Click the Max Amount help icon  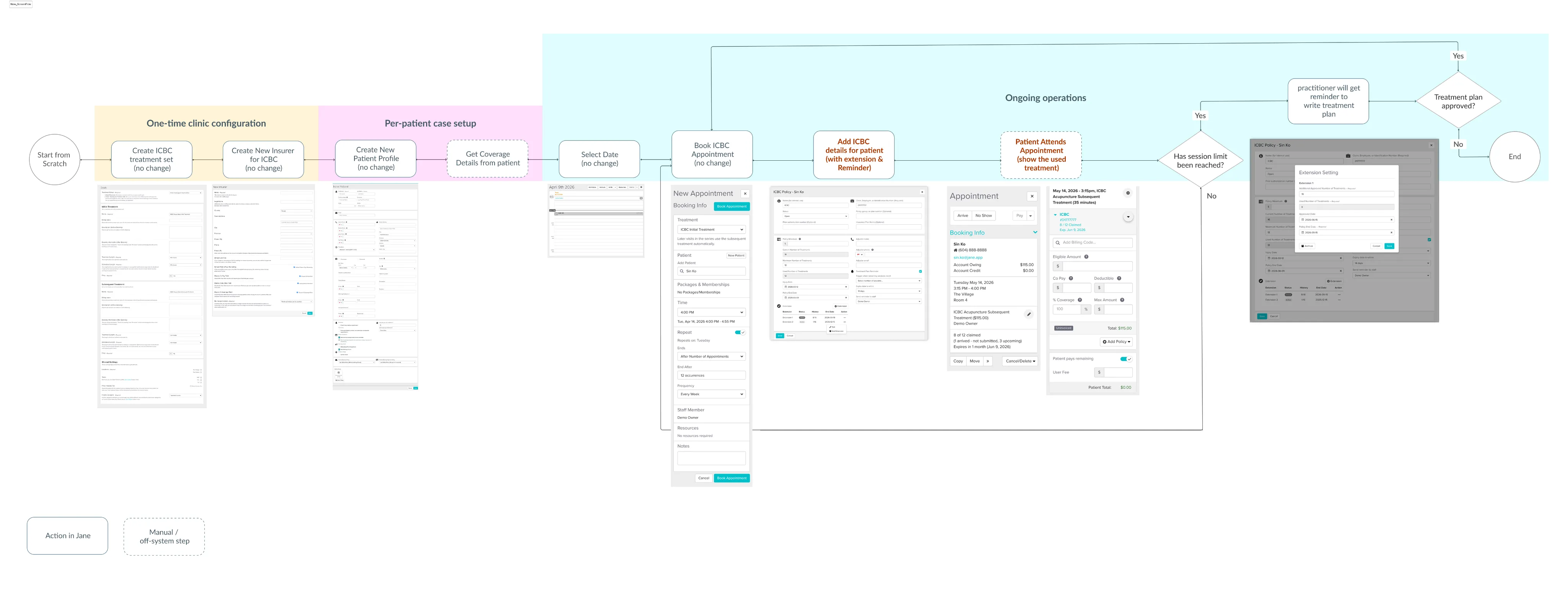coord(1122,300)
